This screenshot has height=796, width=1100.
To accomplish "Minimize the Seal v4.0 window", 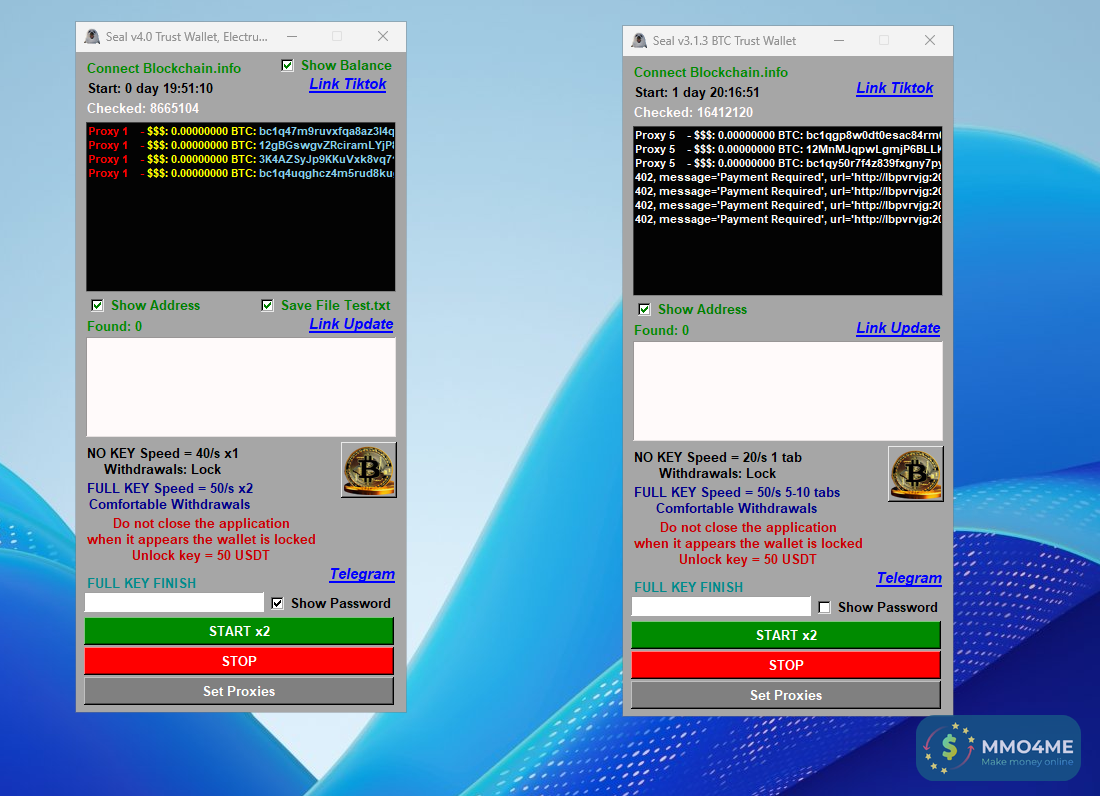I will pos(292,36).
